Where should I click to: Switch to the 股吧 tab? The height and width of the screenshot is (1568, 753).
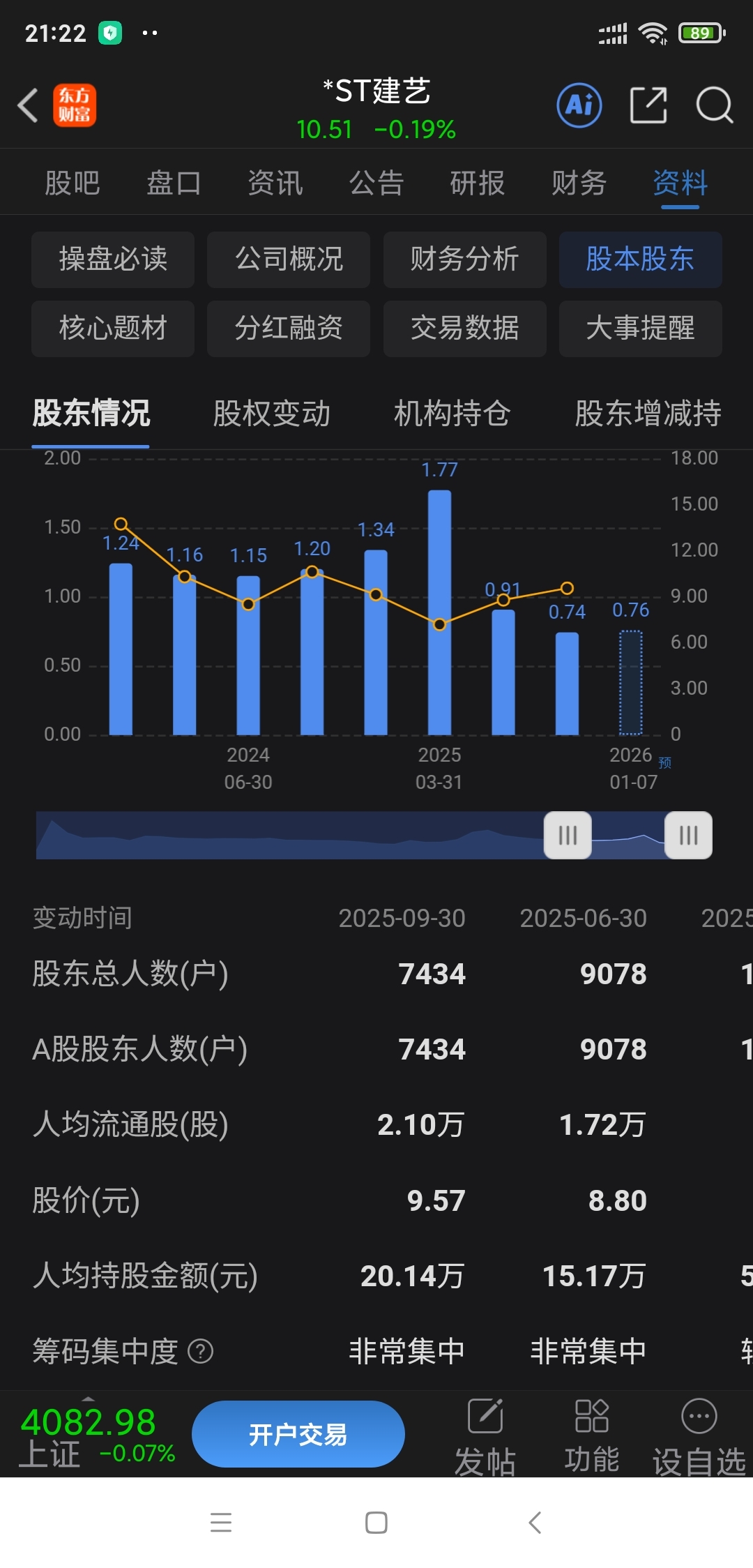(73, 183)
